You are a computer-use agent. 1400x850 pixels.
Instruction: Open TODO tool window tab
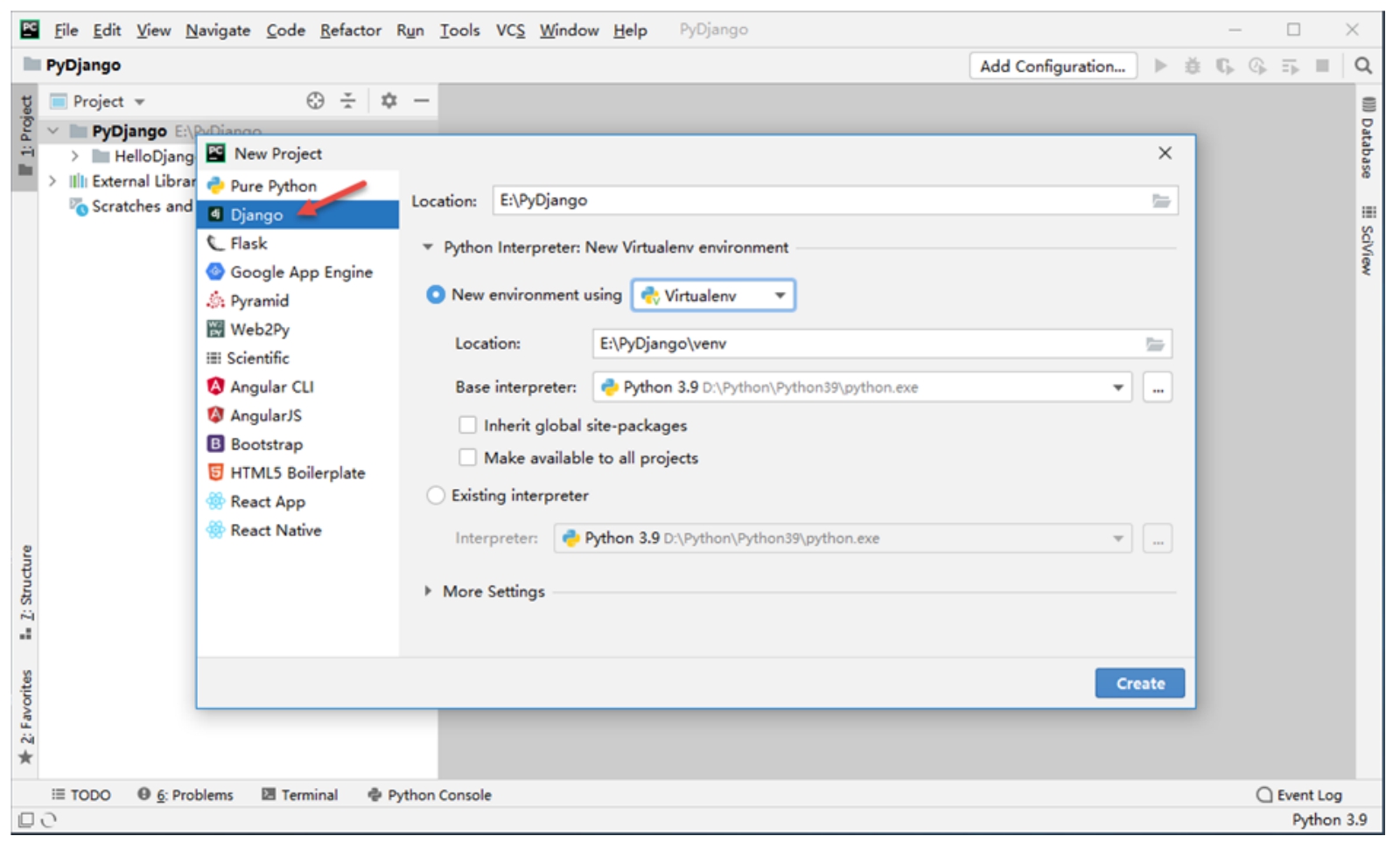coord(81,796)
